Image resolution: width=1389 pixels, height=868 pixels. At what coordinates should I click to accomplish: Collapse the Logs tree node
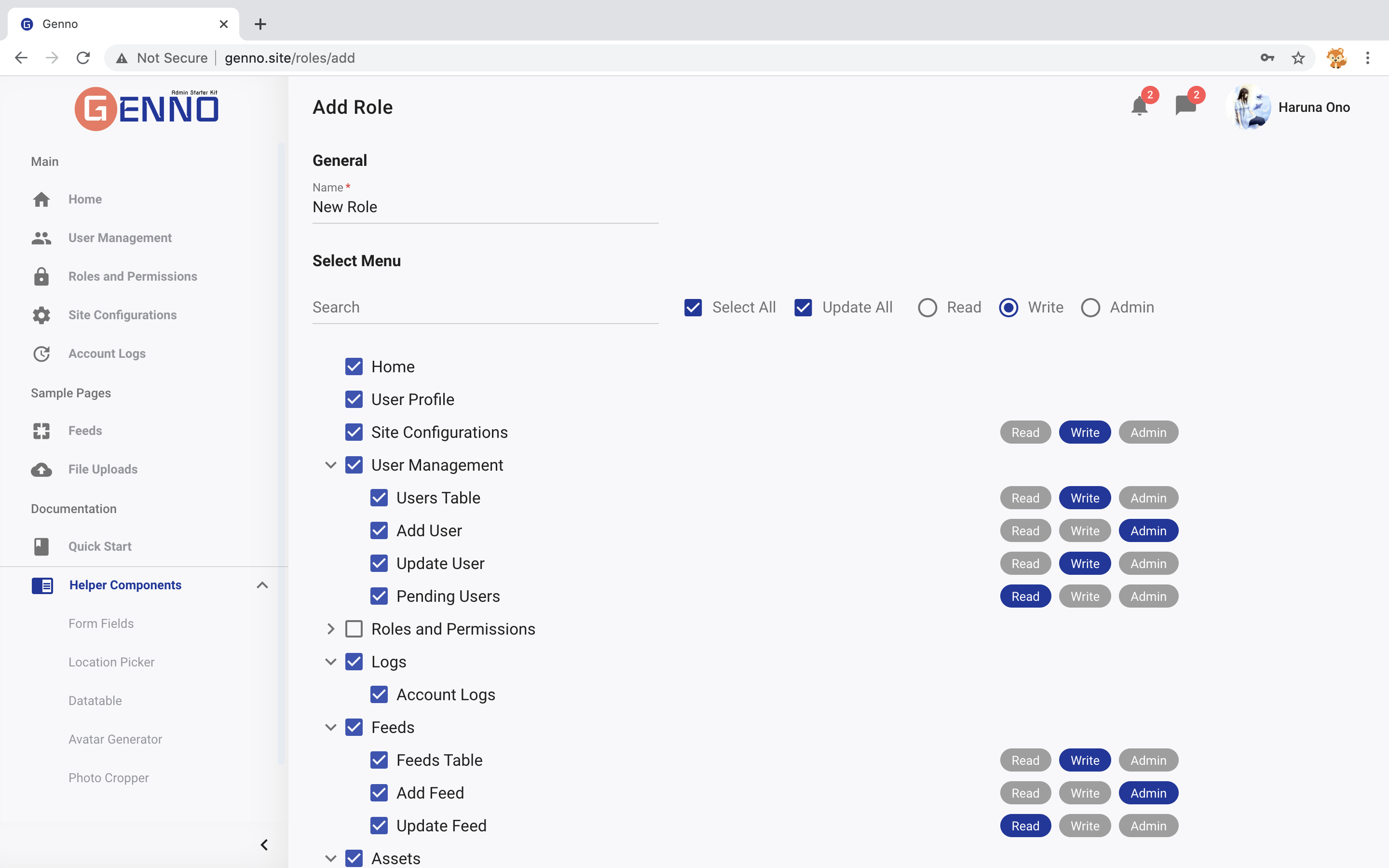[330, 662]
